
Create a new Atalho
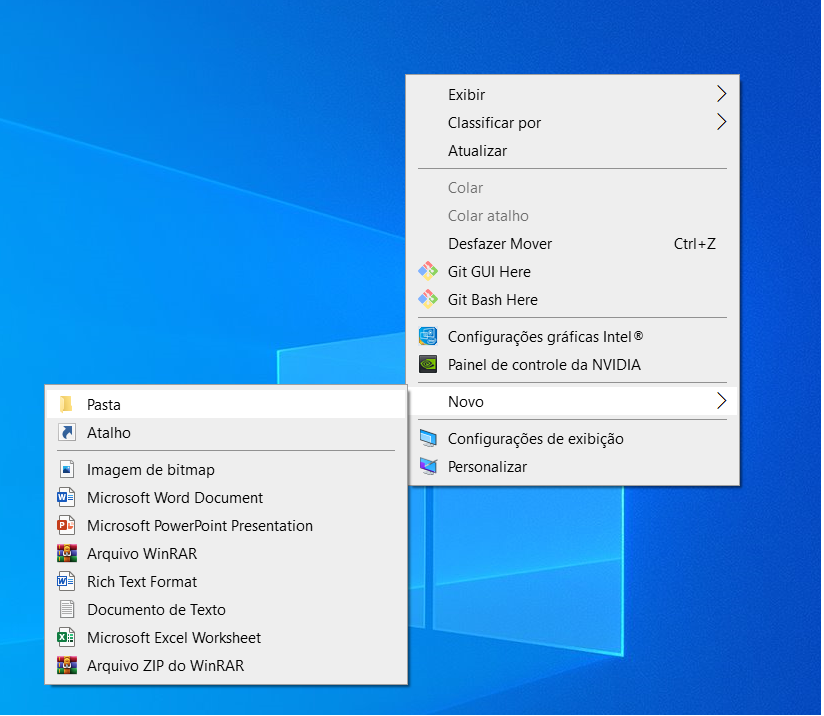(226, 433)
